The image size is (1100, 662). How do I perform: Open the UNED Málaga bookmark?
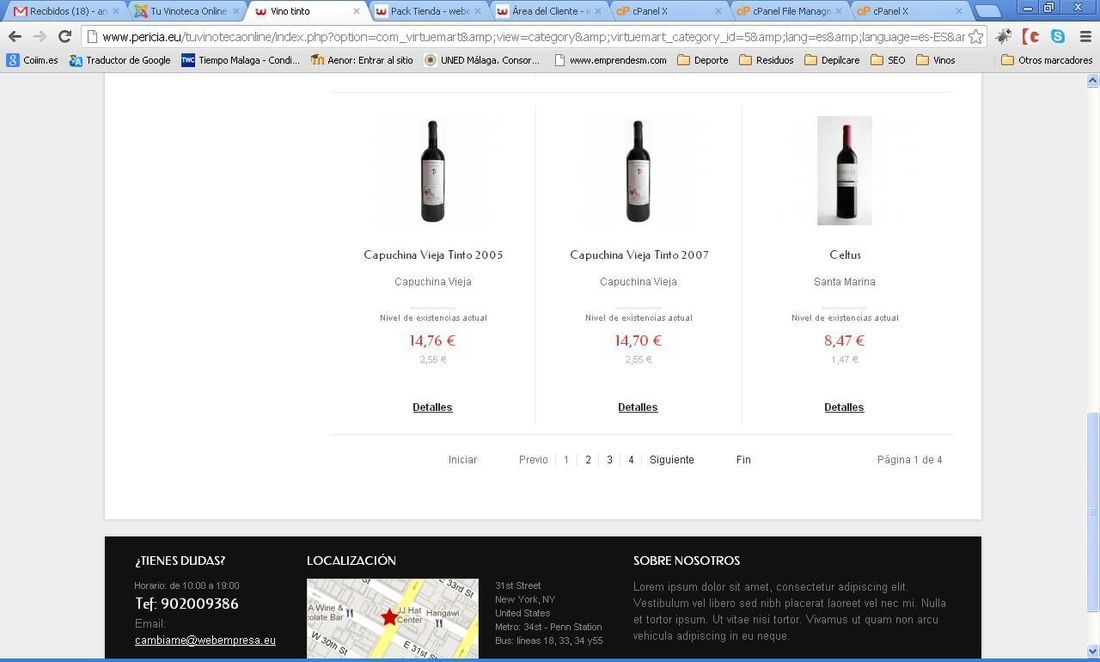(x=482, y=60)
